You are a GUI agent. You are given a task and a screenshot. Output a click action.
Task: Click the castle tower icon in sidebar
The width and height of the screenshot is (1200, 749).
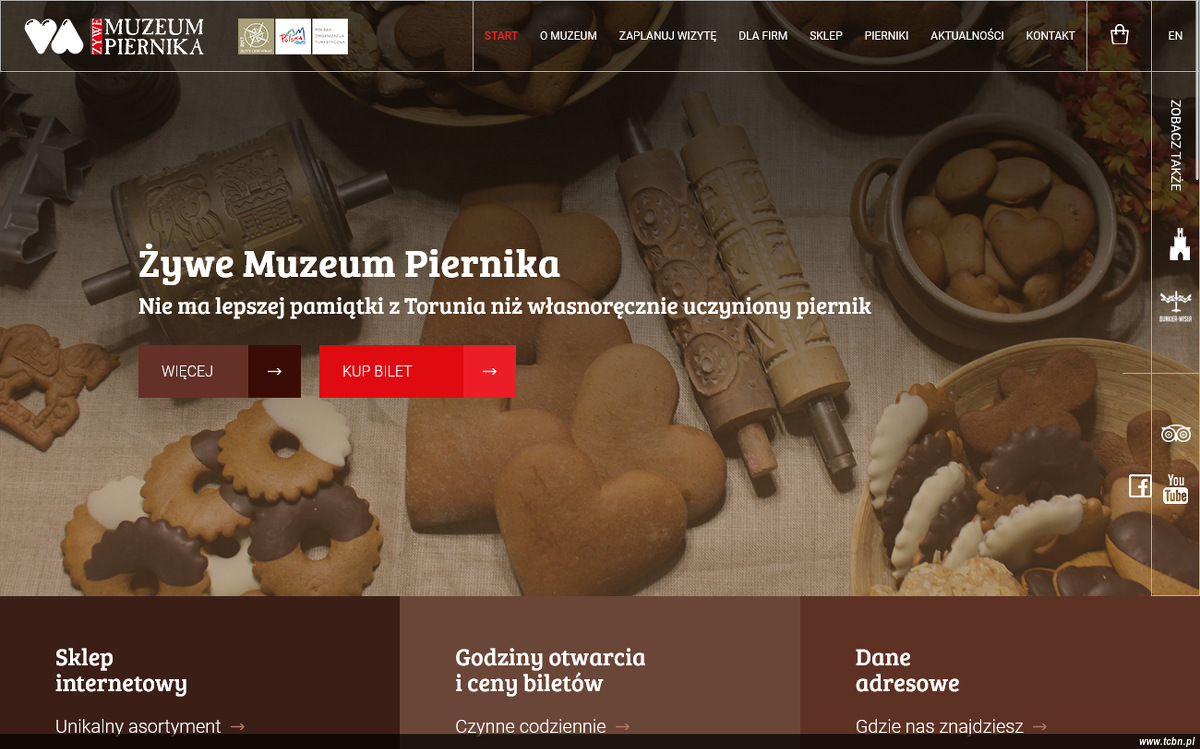pos(1180,243)
